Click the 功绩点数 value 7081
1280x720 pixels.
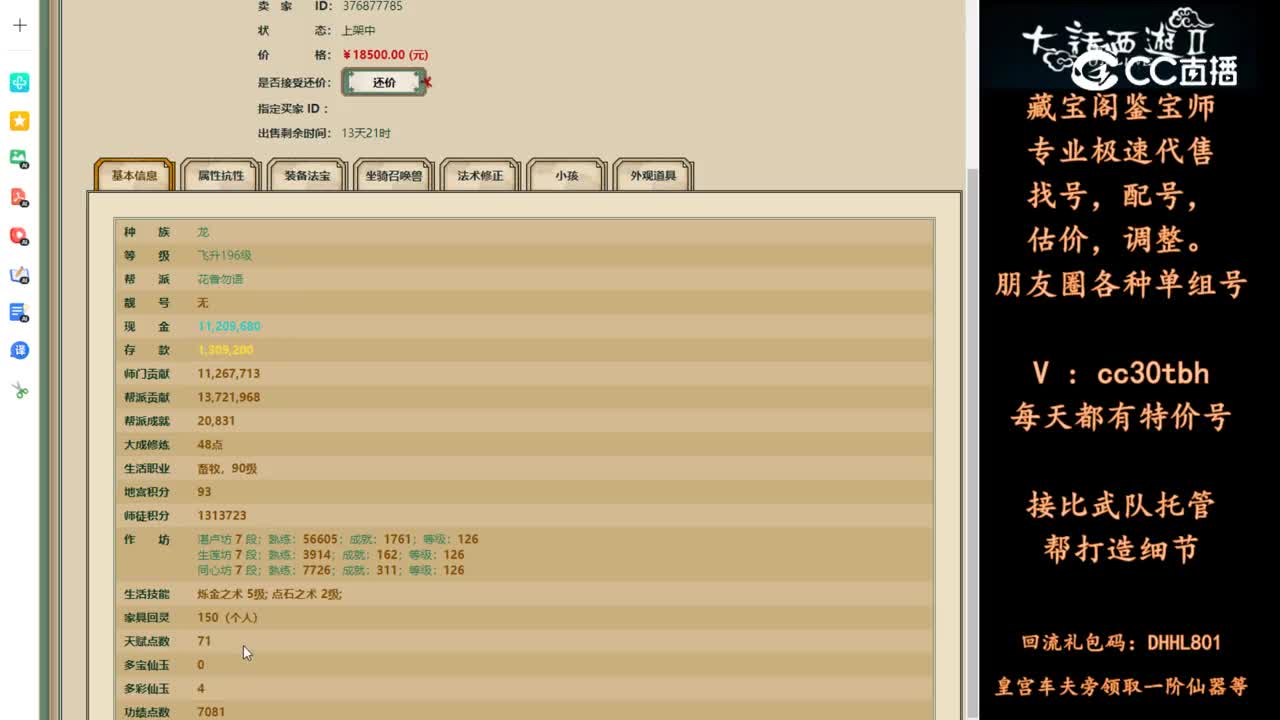(211, 712)
